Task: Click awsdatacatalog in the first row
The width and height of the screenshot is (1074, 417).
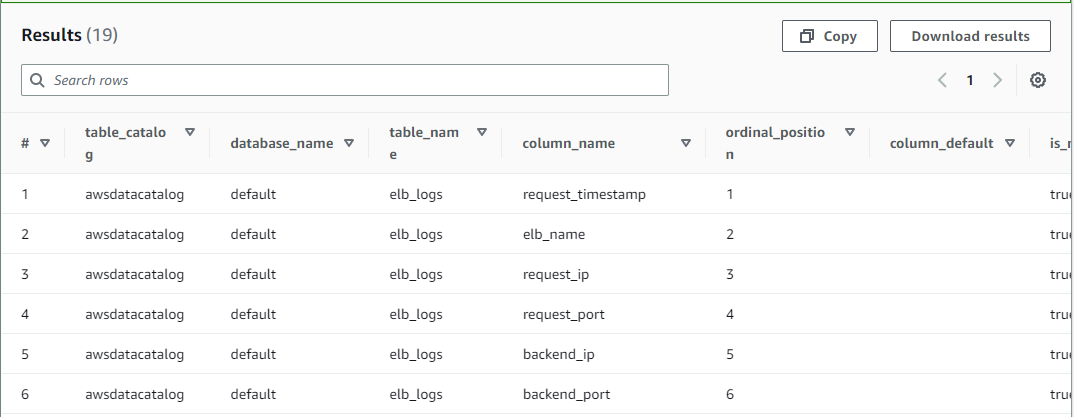Action: click(135, 194)
